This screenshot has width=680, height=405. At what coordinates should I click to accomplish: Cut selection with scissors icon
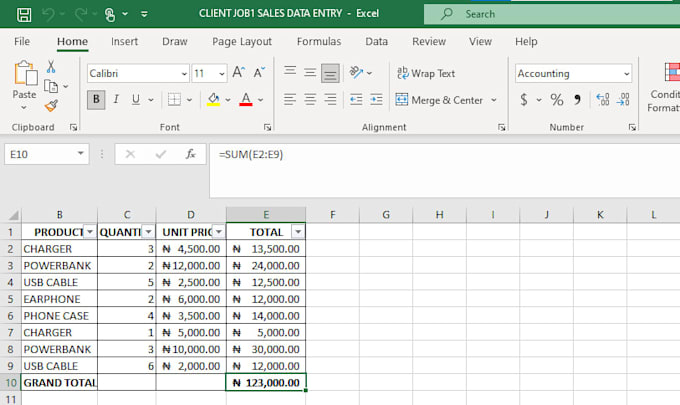(51, 66)
